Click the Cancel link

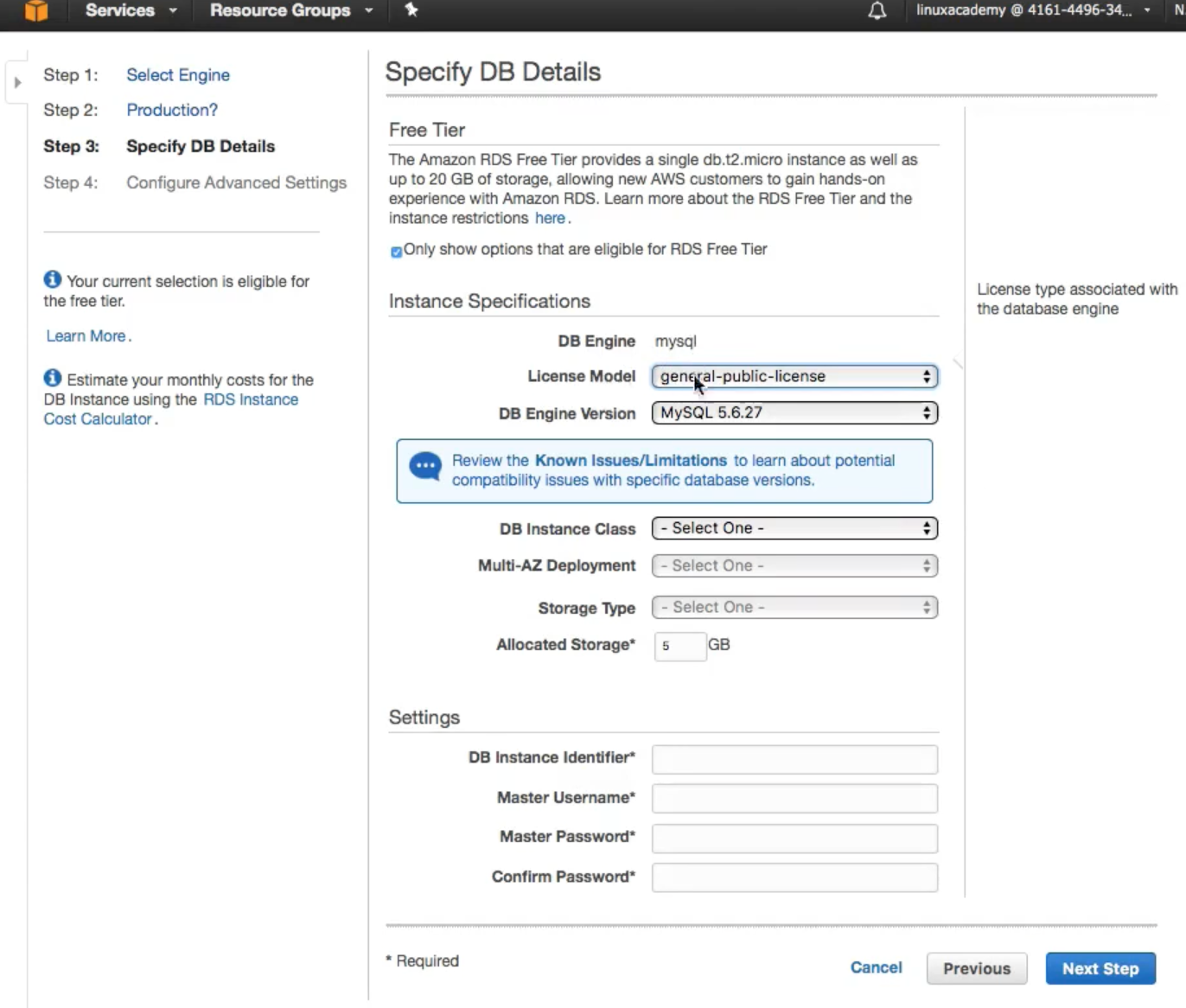(876, 967)
